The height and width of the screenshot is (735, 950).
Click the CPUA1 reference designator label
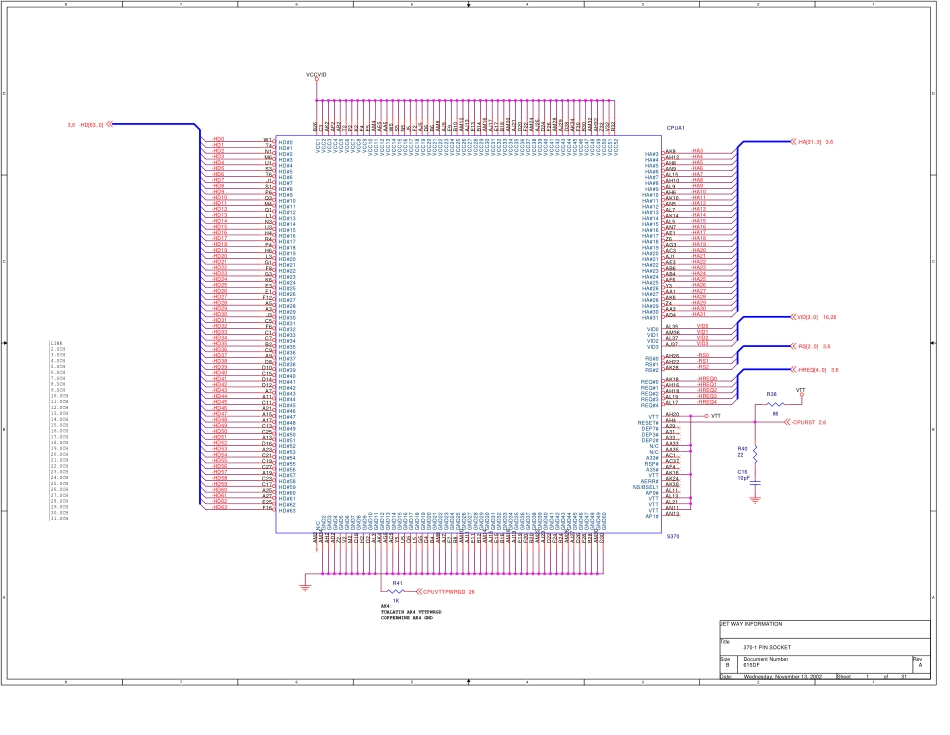click(x=675, y=129)
